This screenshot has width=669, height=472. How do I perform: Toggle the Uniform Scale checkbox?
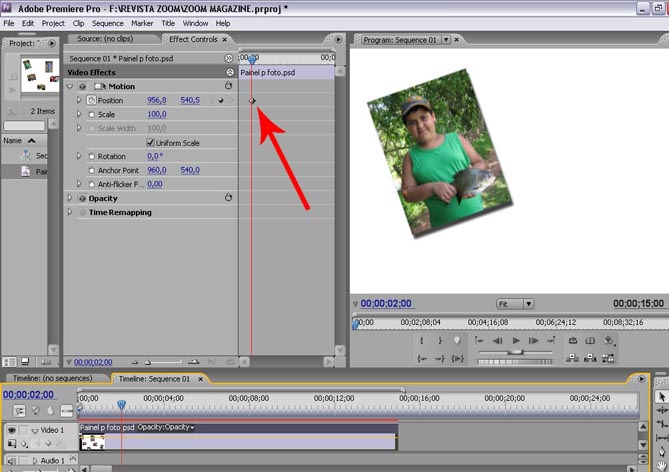coord(150,143)
